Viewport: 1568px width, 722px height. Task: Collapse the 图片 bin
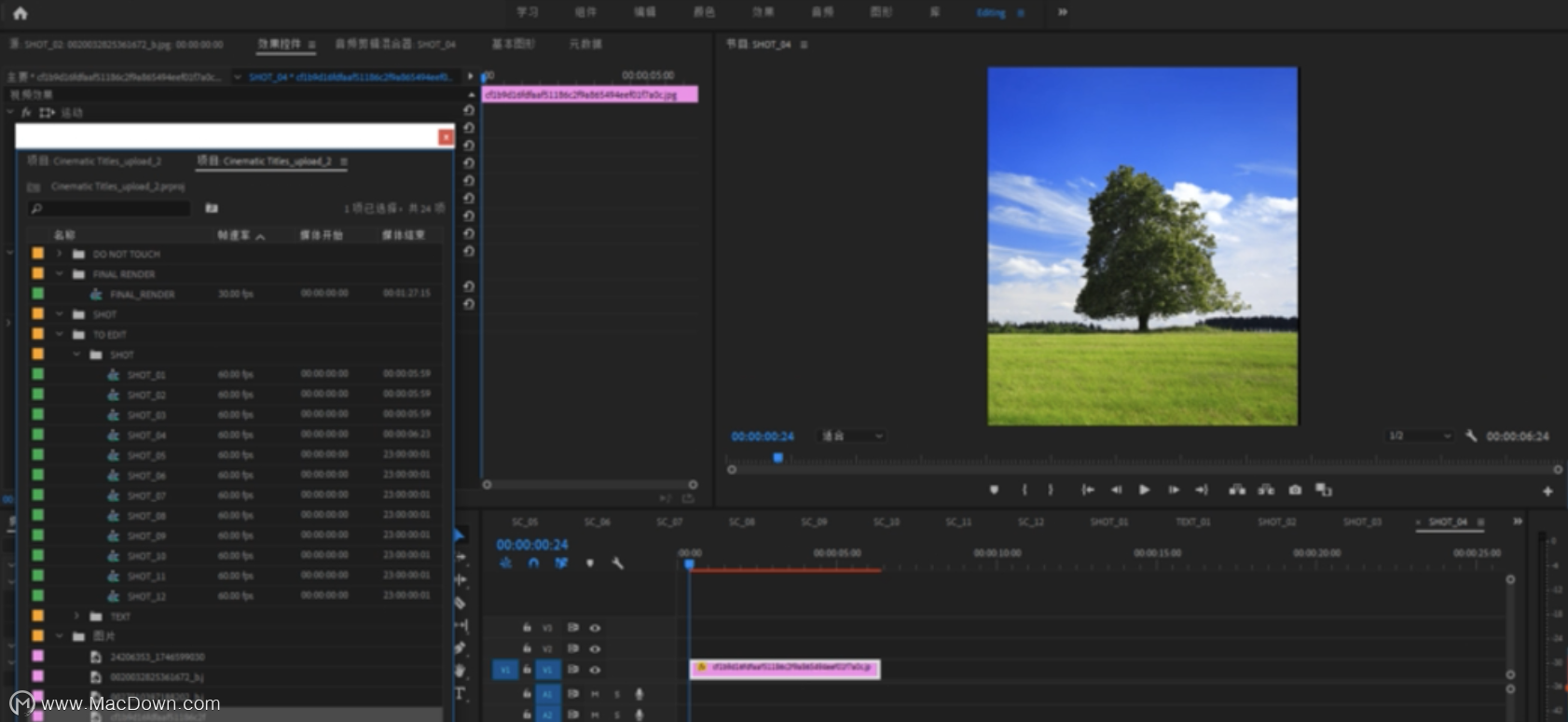[x=60, y=636]
